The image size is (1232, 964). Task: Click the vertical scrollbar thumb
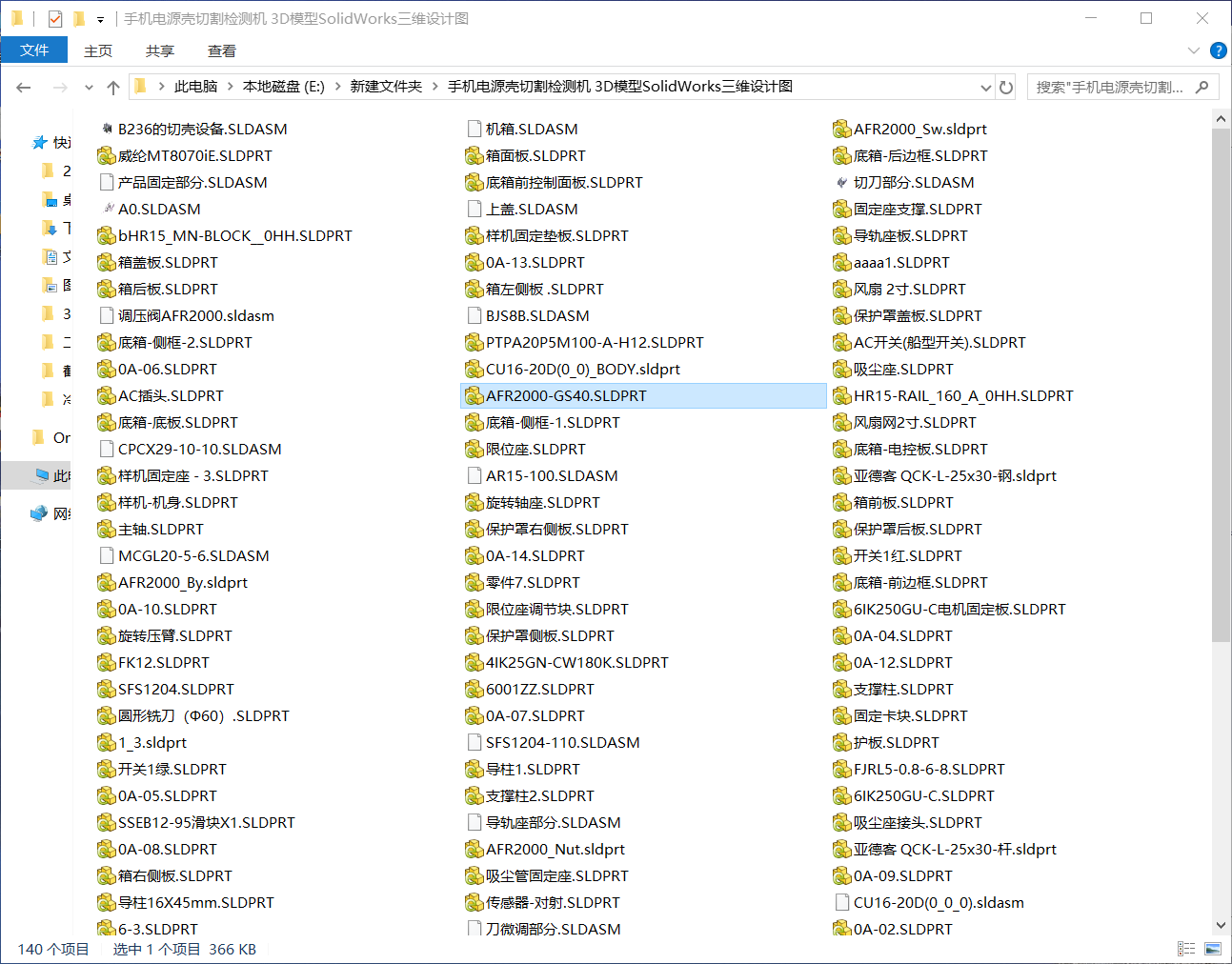[x=1221, y=385]
